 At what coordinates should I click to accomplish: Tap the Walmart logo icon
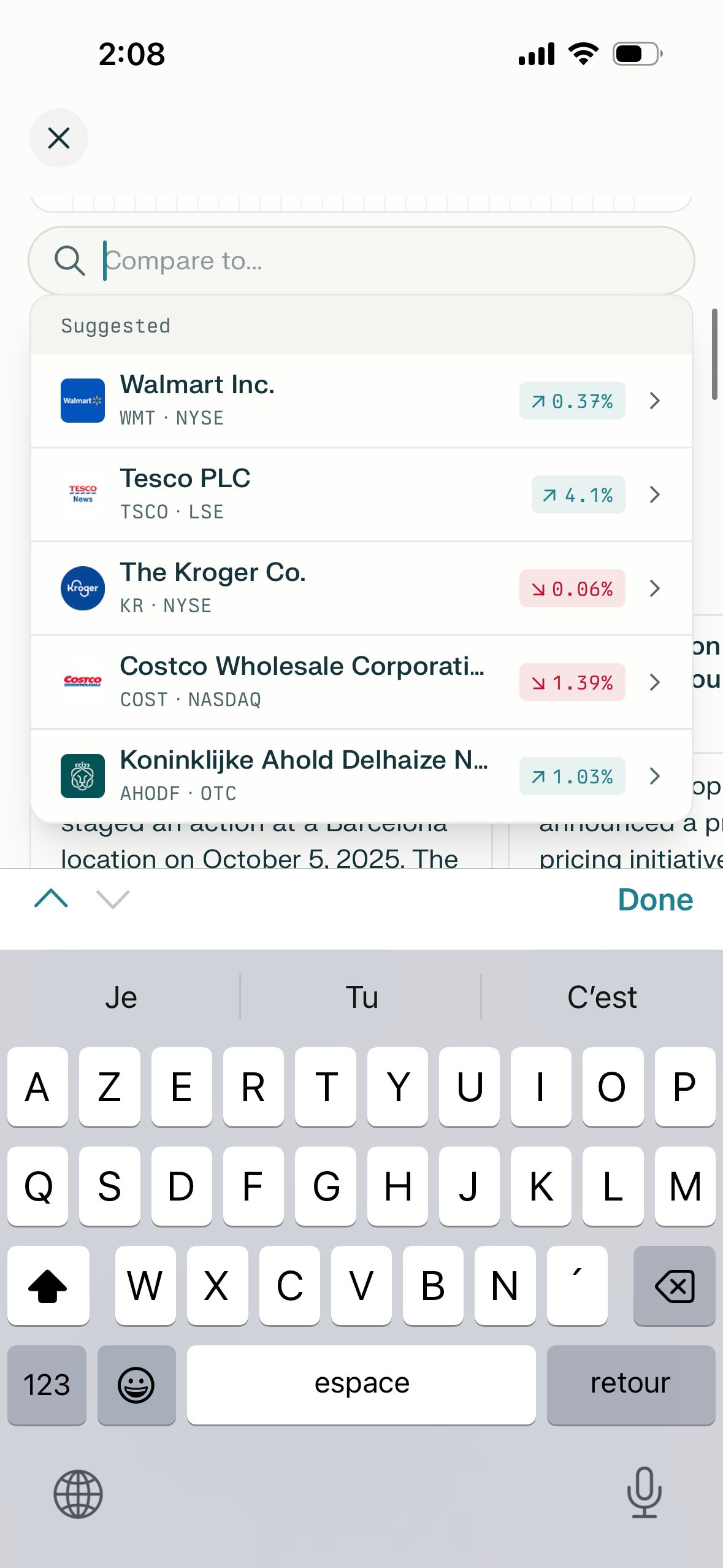tap(83, 401)
